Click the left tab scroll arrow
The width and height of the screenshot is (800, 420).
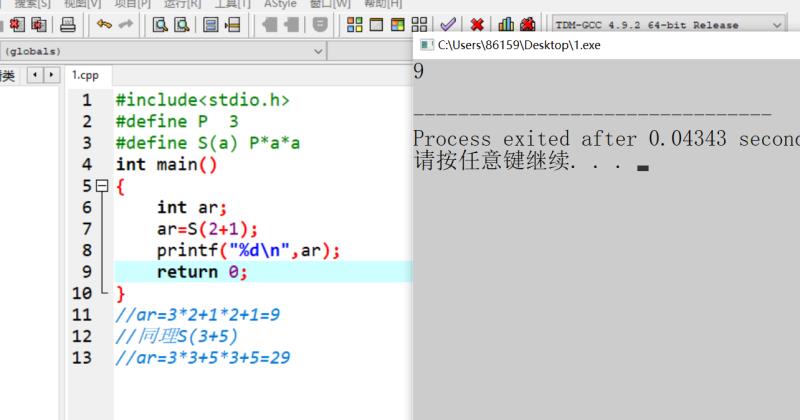[x=35, y=75]
